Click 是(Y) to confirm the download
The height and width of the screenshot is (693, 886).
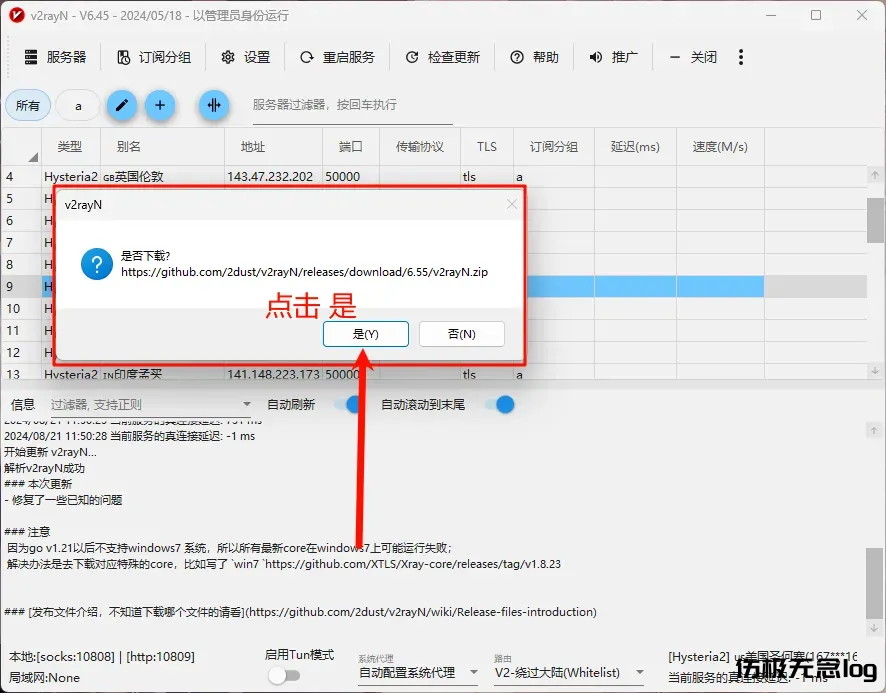coord(366,334)
